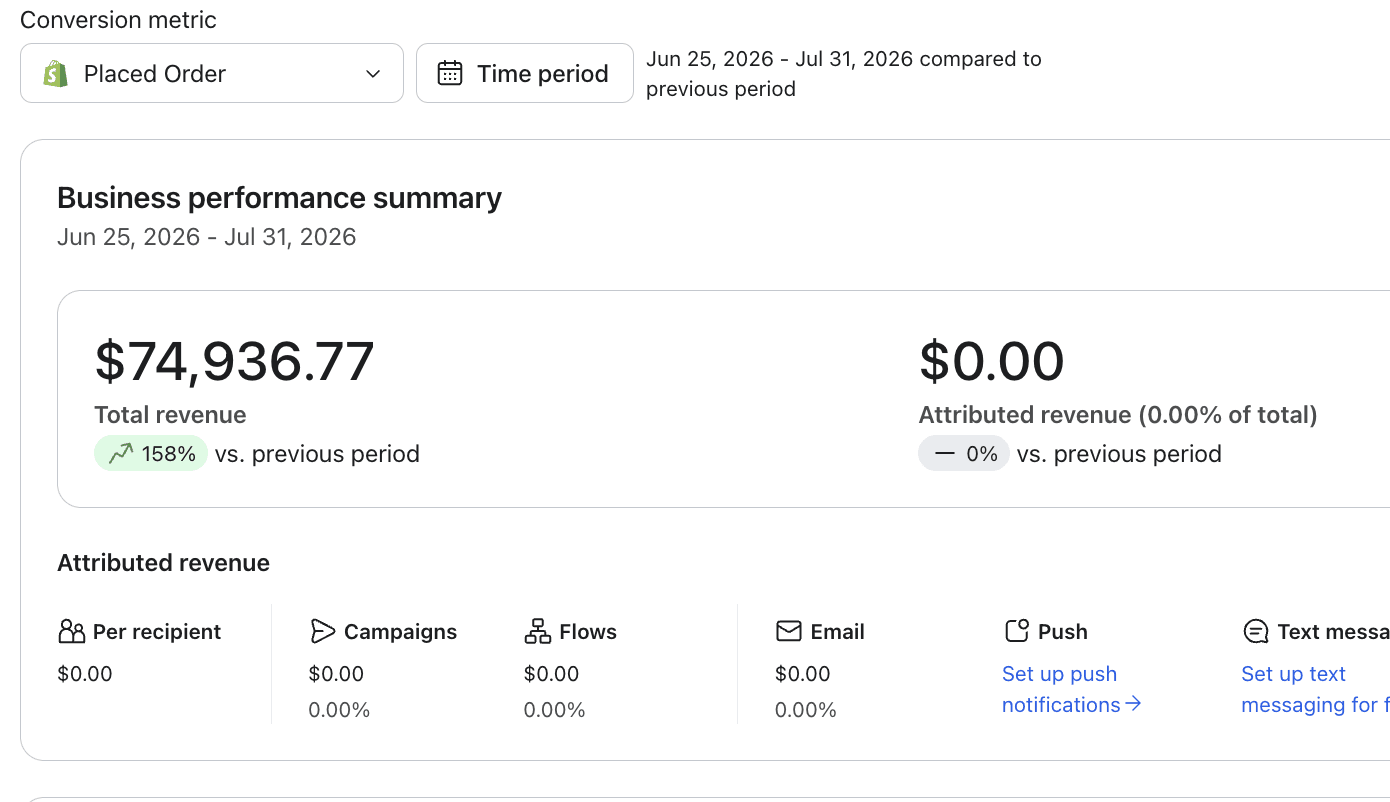Screen dimensions: 1390x802
Task: Click the Email $0.00 value
Action: pos(802,674)
